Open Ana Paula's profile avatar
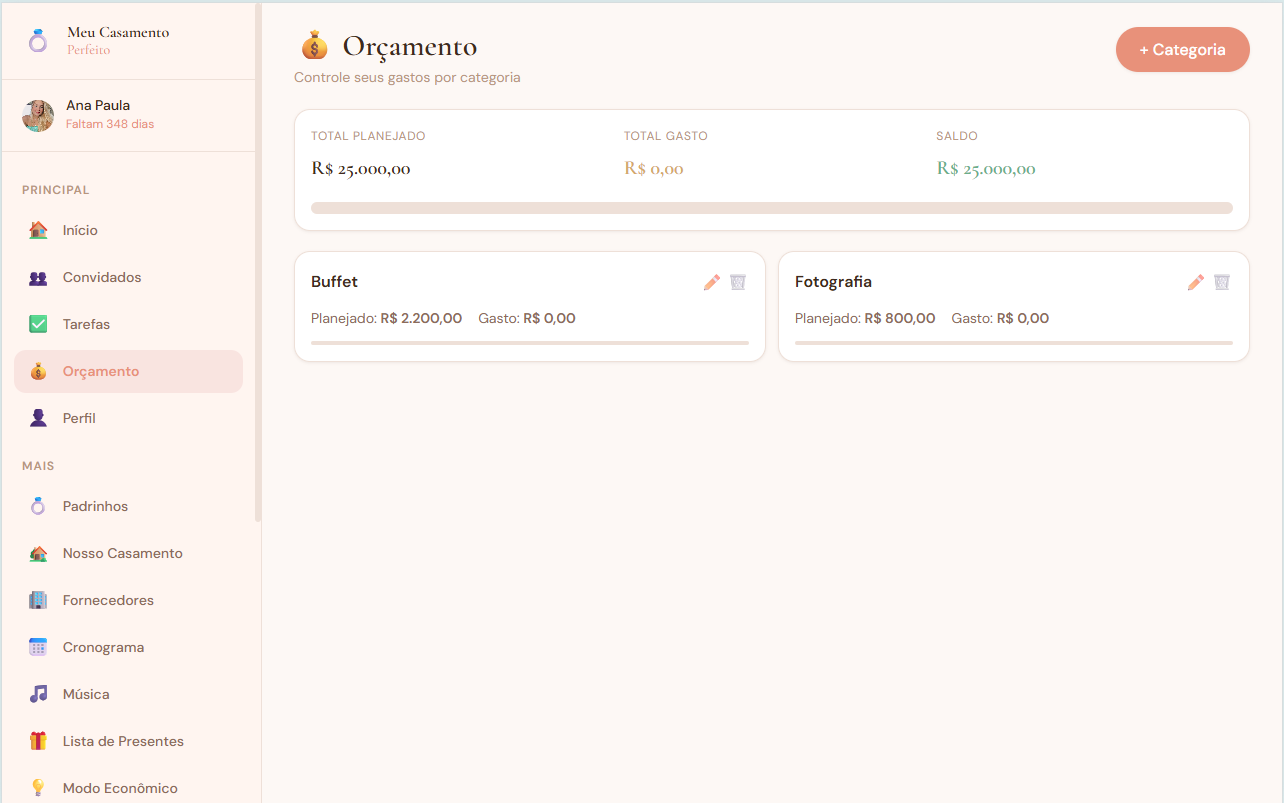Screen dimensions: 1284x803 point(38,116)
